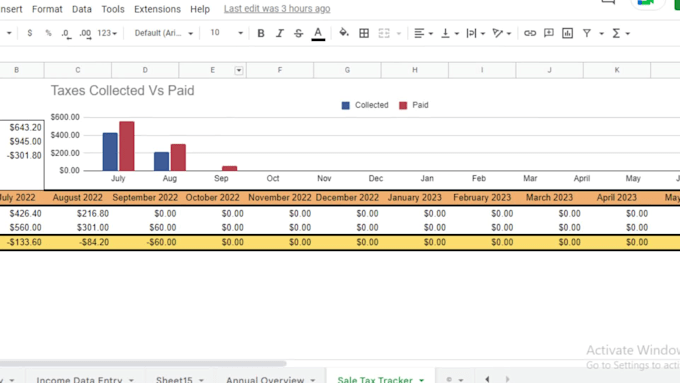Create a filter funnel icon

point(586,33)
